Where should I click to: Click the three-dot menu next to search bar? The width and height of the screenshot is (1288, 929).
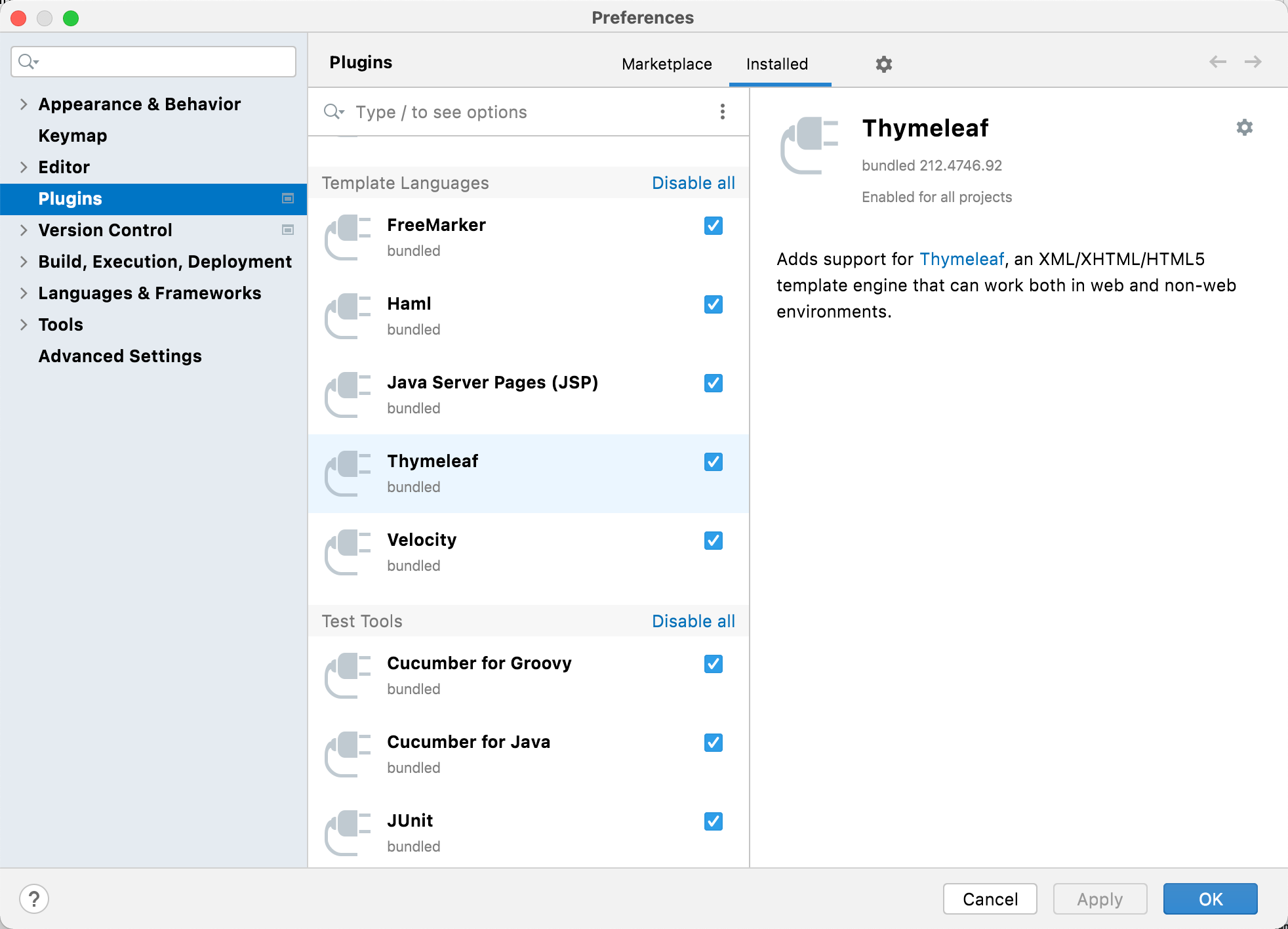click(x=723, y=111)
